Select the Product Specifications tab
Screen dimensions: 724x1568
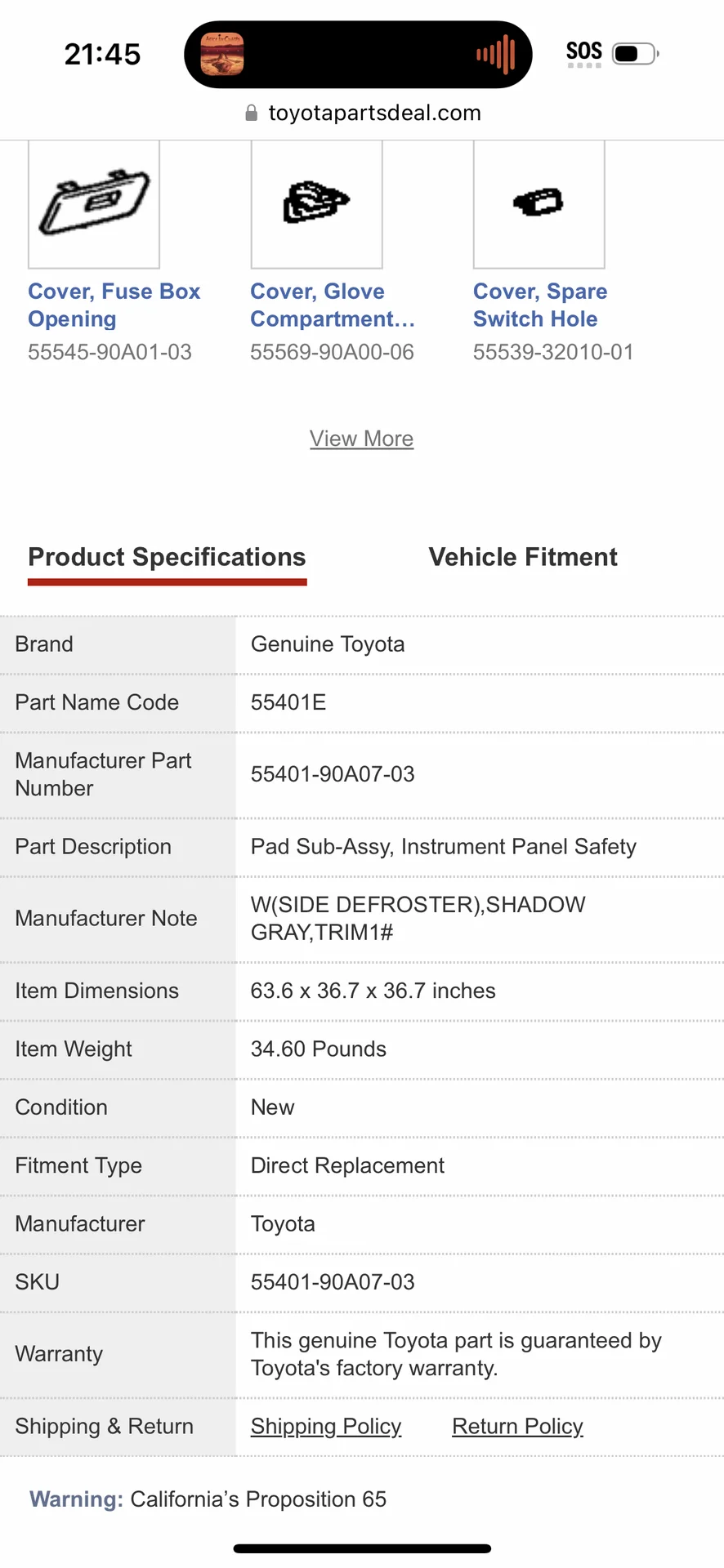coord(167,558)
